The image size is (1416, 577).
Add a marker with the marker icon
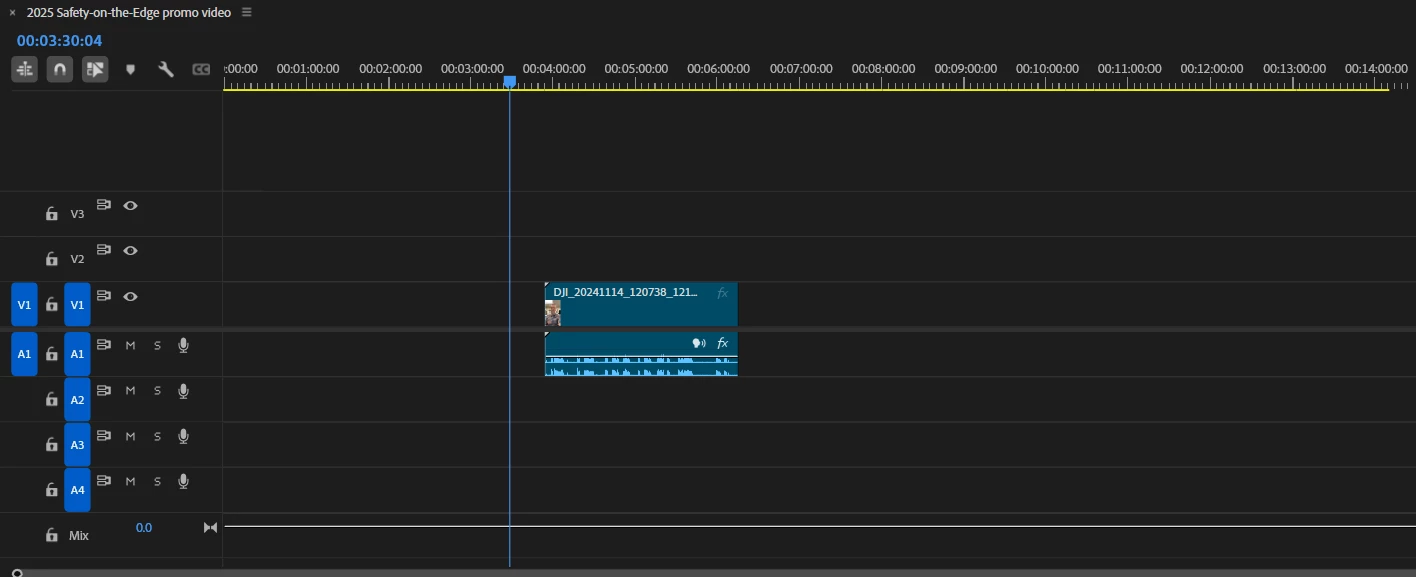pyautogui.click(x=130, y=69)
